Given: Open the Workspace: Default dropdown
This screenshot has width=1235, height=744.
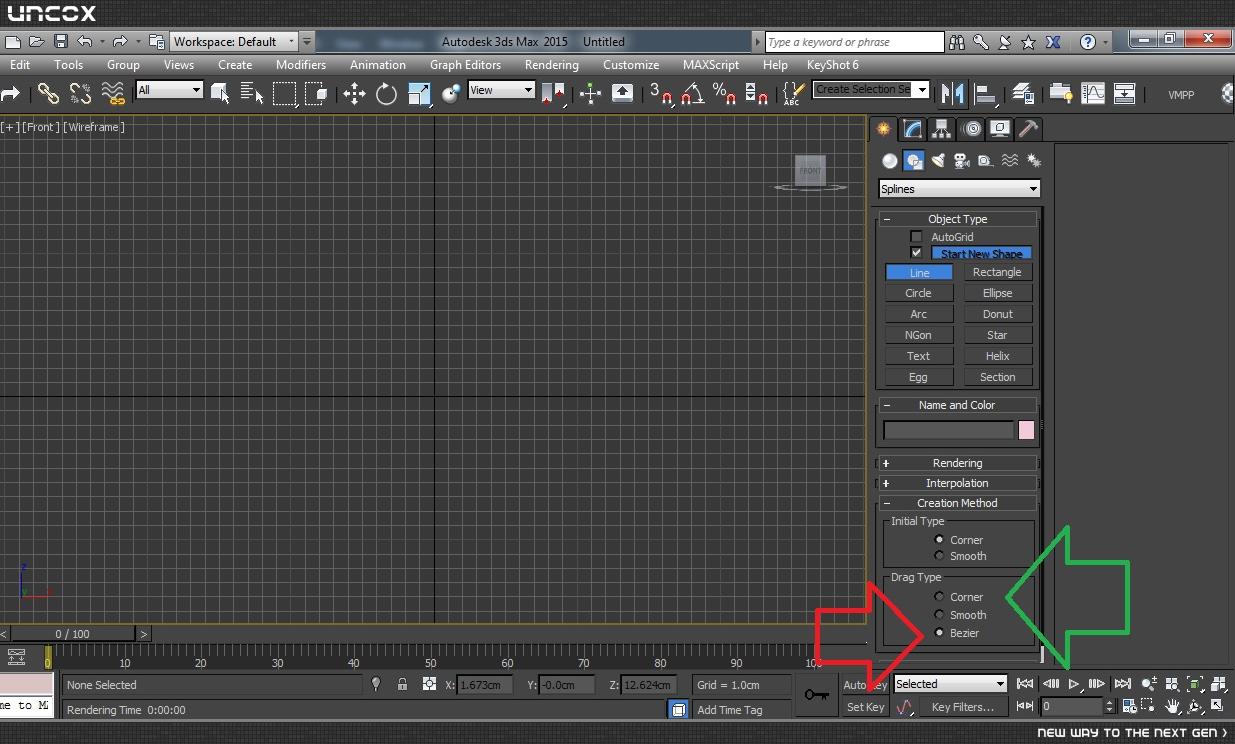Looking at the screenshot, I should click(234, 41).
